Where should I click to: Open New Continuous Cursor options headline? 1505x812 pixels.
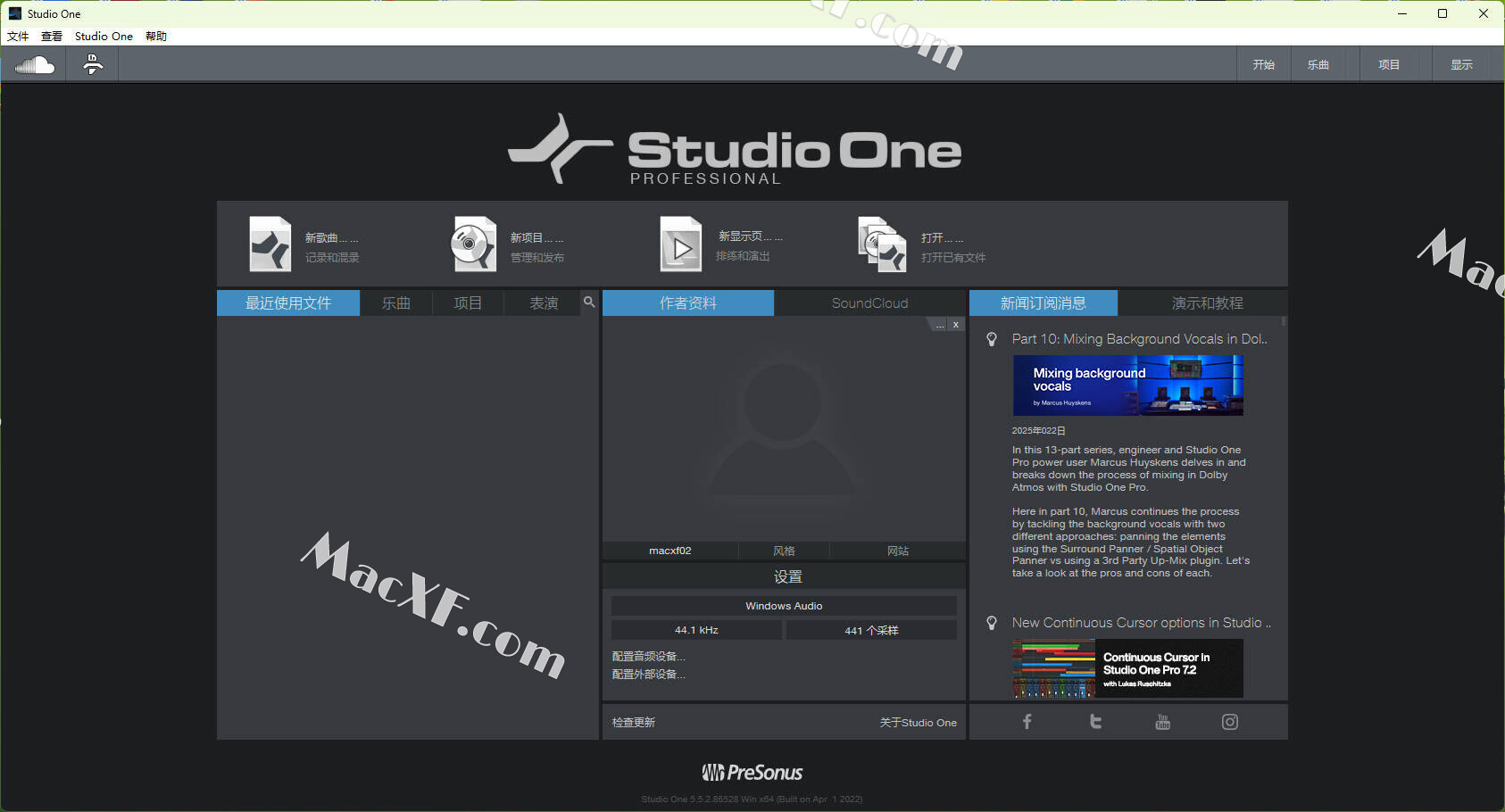[1142, 623]
